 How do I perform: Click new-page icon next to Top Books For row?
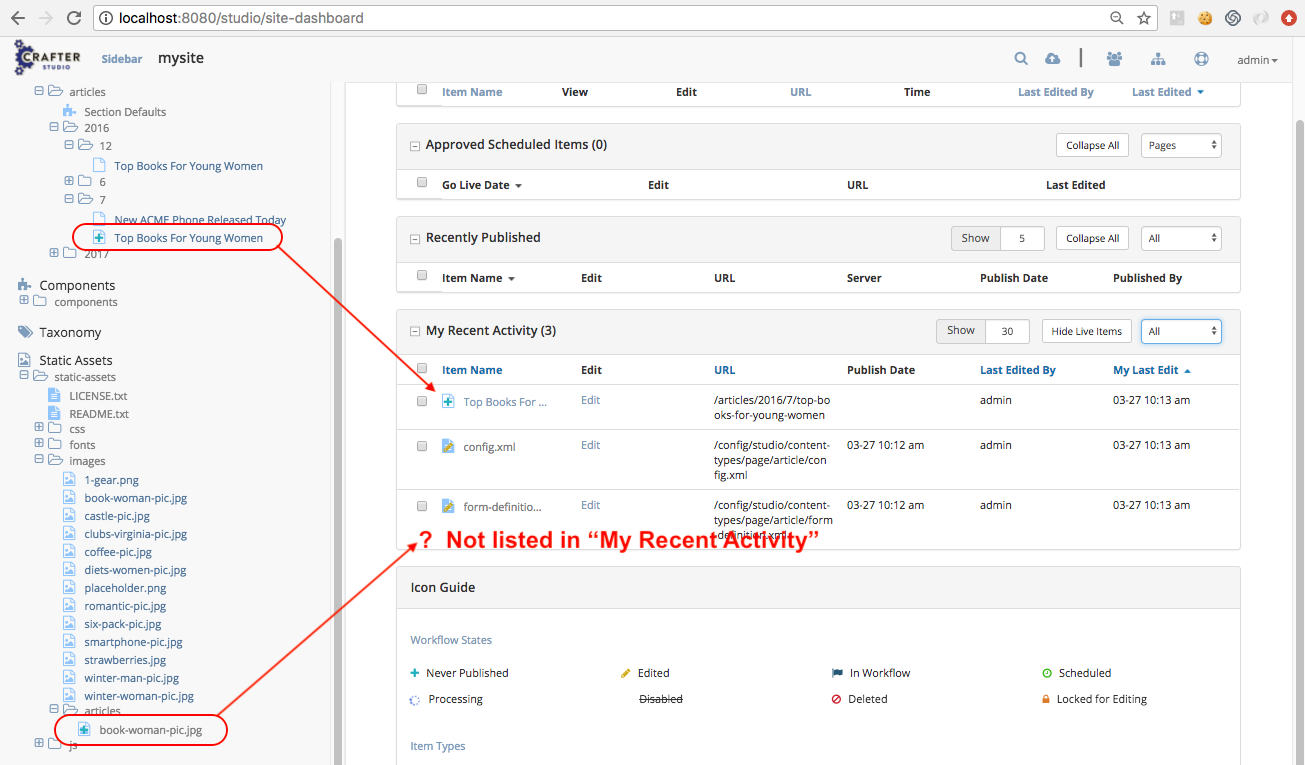point(448,402)
